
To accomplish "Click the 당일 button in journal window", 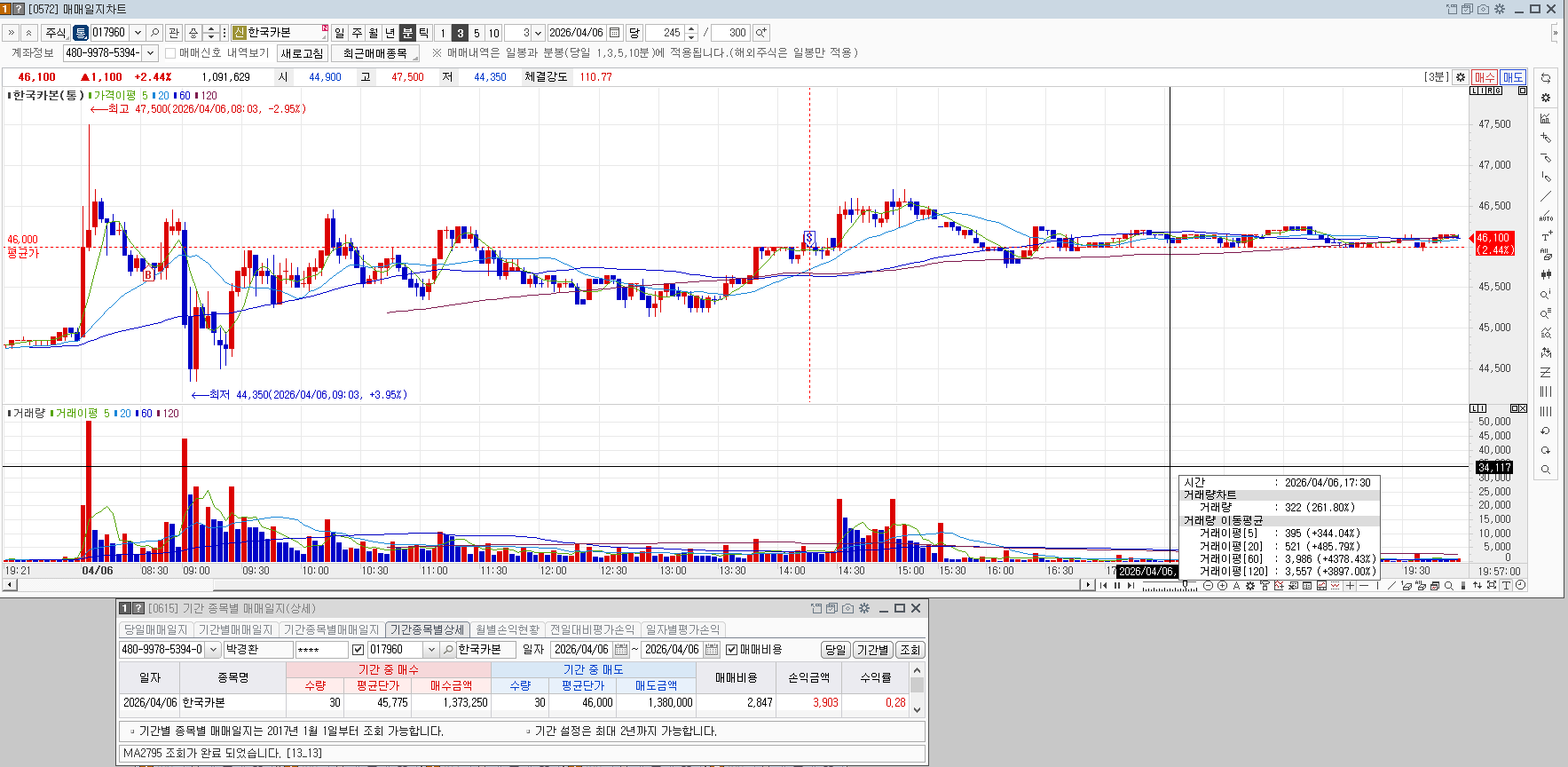I will [836, 650].
